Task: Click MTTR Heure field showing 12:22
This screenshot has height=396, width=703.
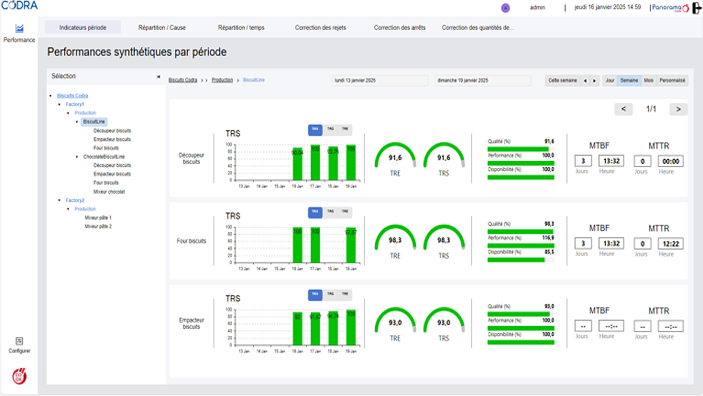Action: (x=671, y=244)
